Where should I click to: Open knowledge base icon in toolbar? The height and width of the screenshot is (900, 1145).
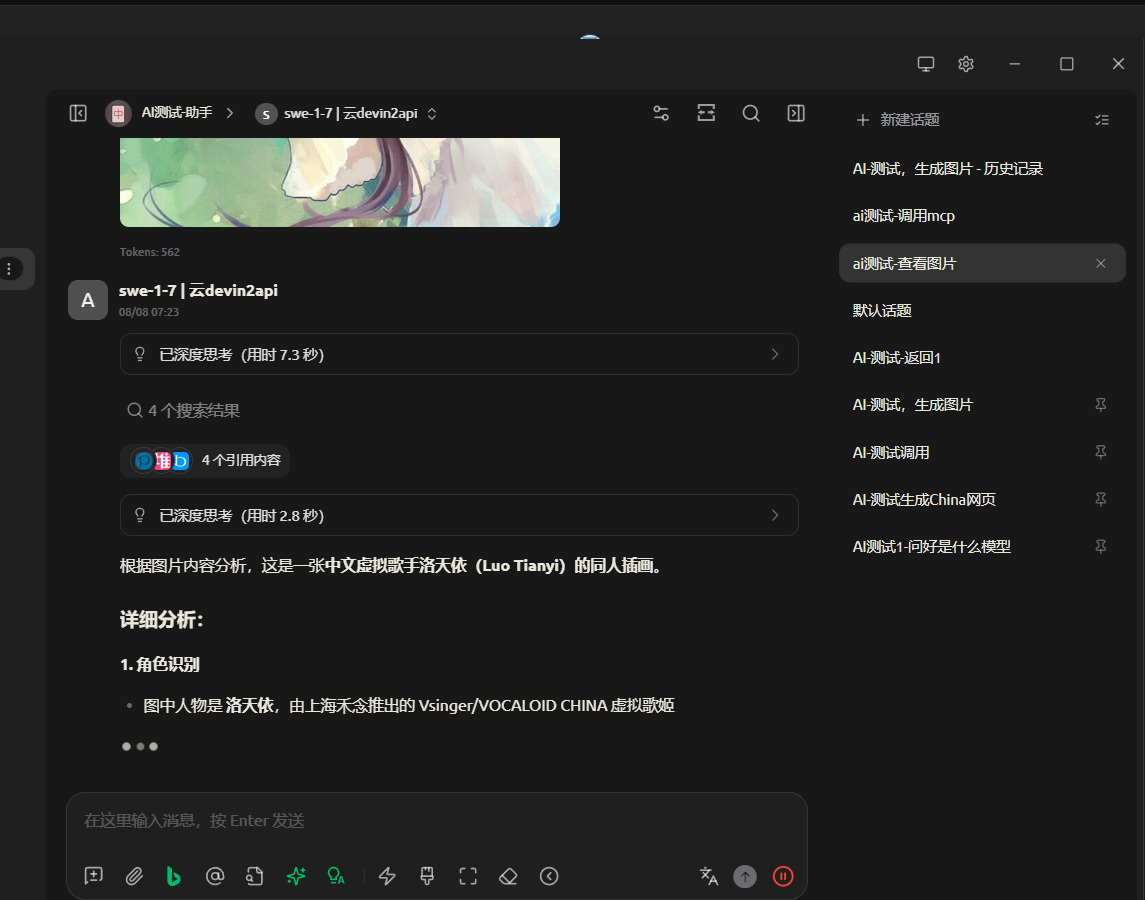255,876
